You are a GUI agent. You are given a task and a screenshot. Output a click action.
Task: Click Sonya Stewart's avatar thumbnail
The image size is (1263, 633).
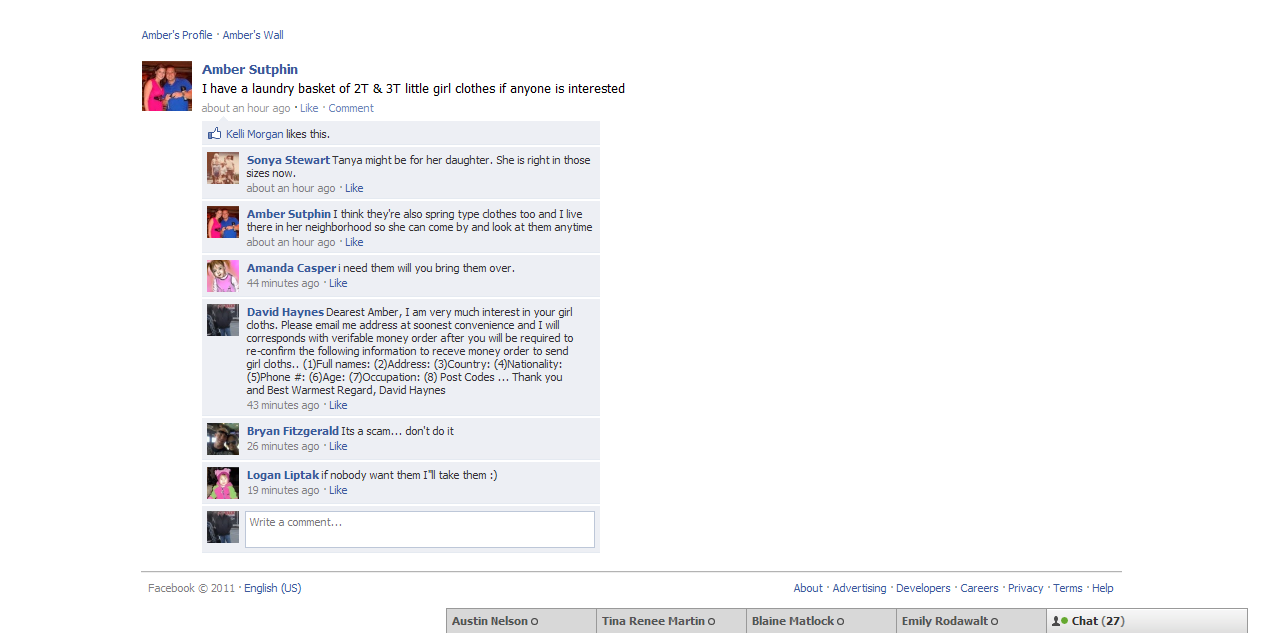(x=223, y=168)
